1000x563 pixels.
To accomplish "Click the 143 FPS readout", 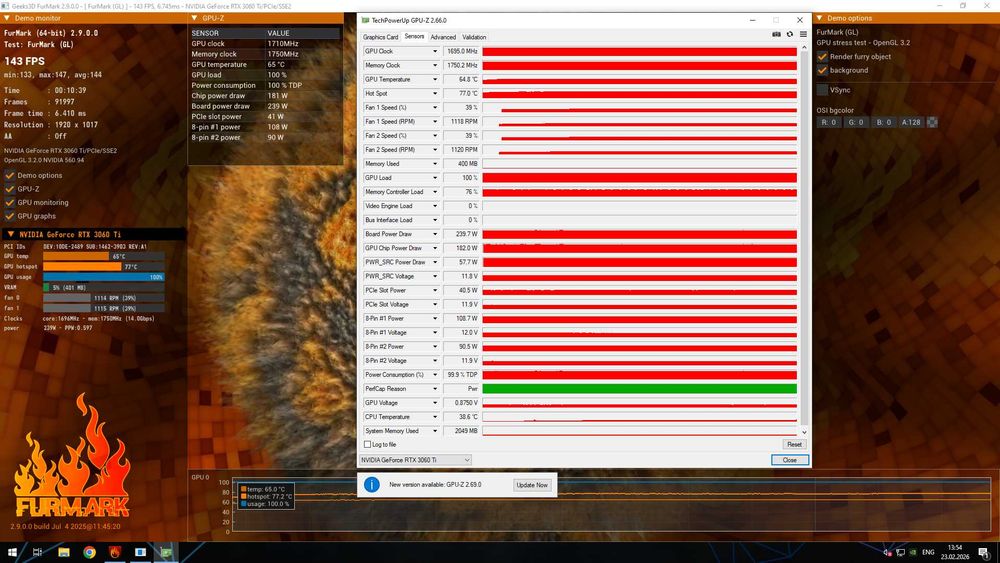I will click(25, 61).
